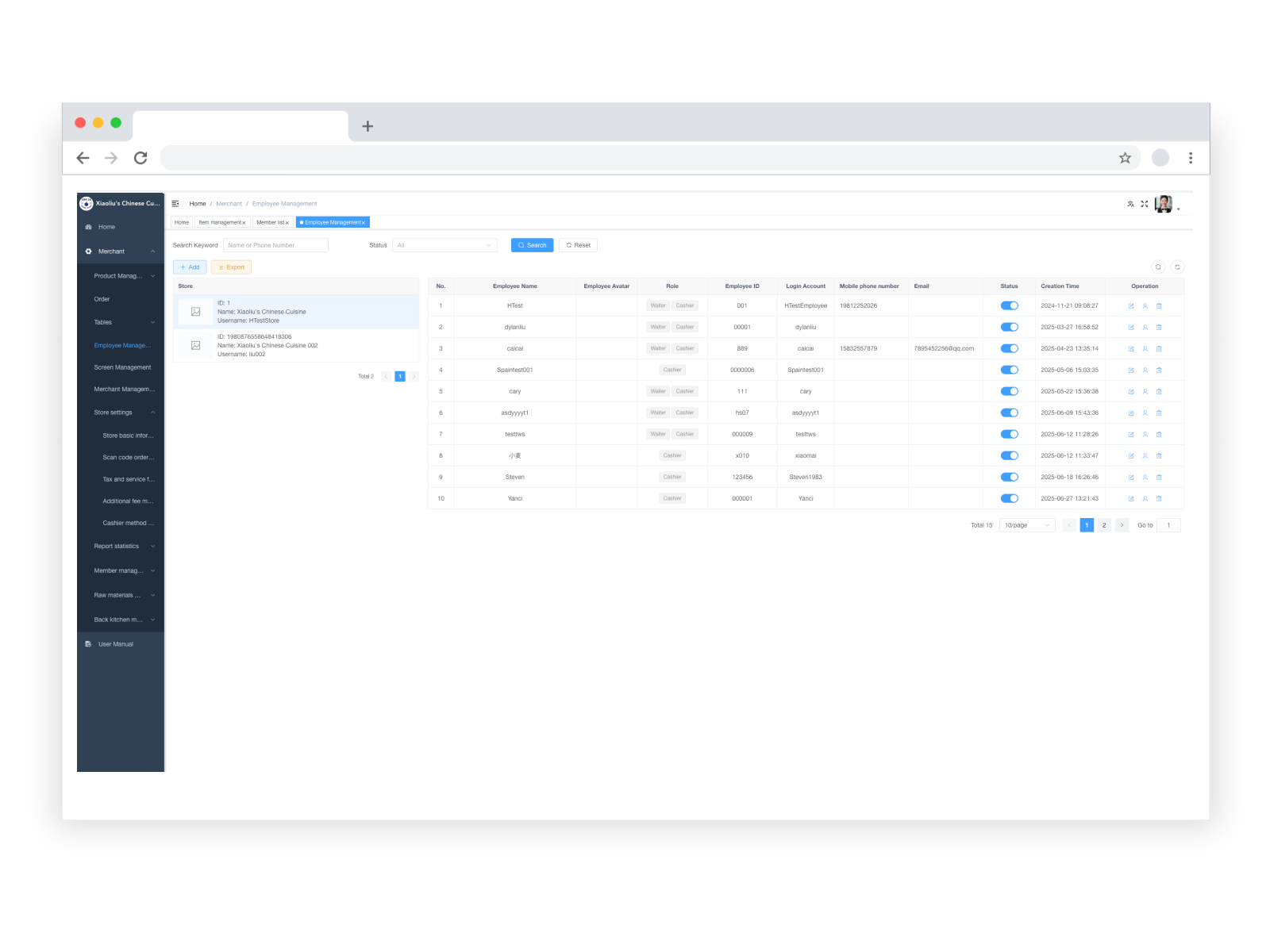The height and width of the screenshot is (952, 1270).
Task: Toggle search bar visibility with the magnifier icon
Action: tap(1158, 267)
